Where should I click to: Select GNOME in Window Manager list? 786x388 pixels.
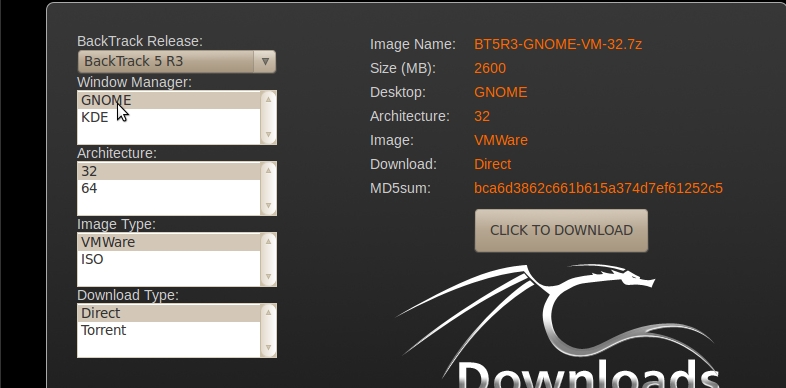169,100
